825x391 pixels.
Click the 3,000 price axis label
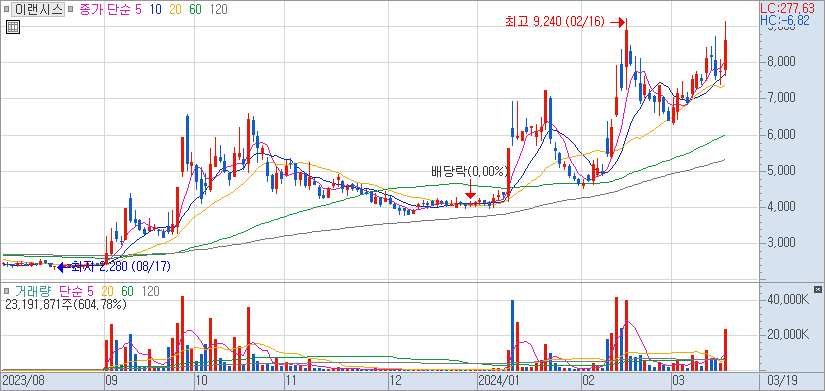coord(780,243)
